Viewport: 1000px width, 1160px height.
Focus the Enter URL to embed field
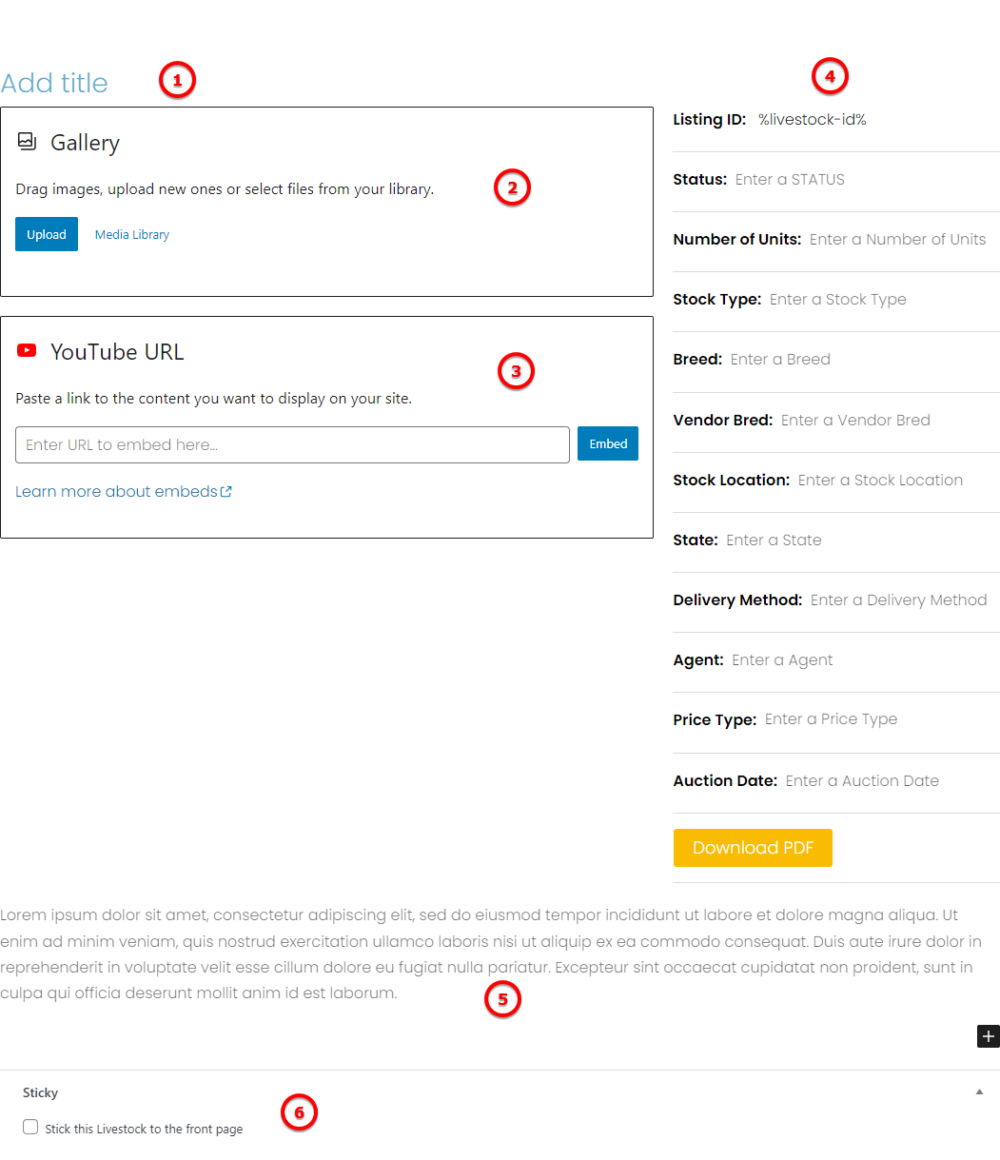pos(292,445)
